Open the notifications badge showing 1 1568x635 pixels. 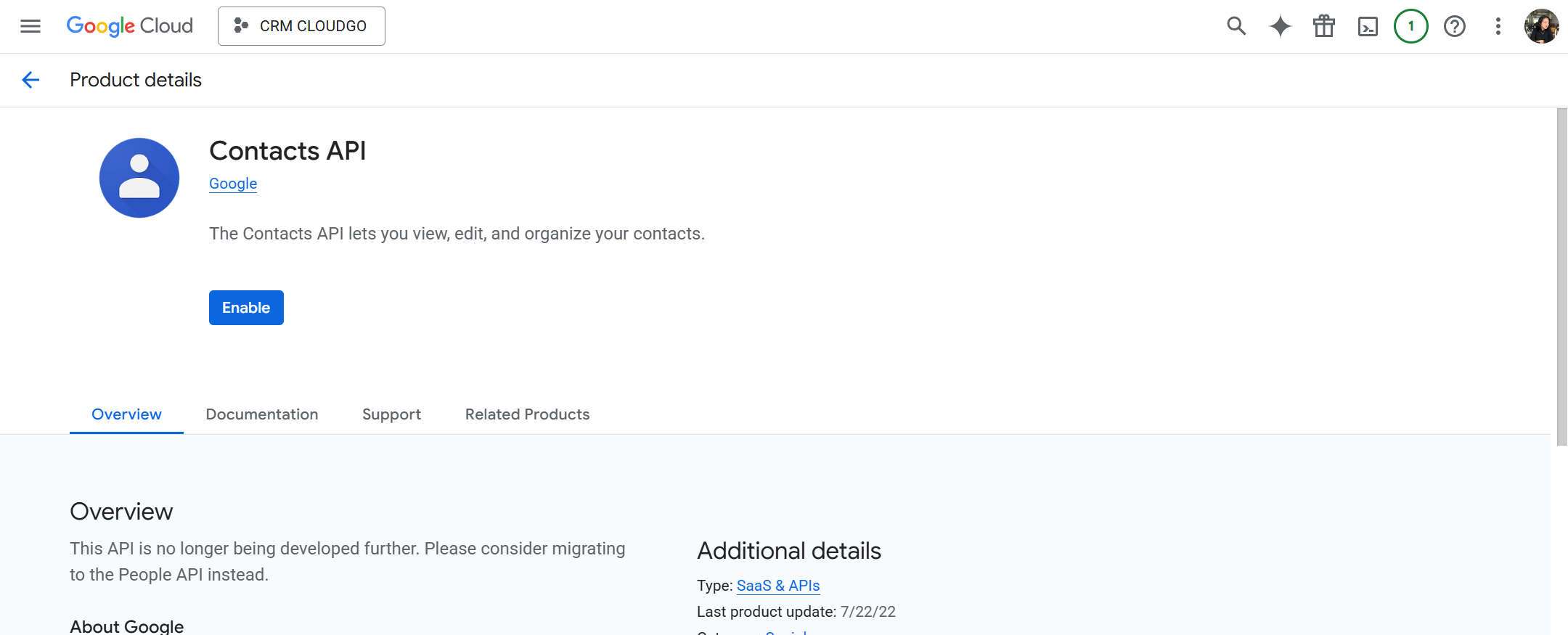click(1410, 26)
